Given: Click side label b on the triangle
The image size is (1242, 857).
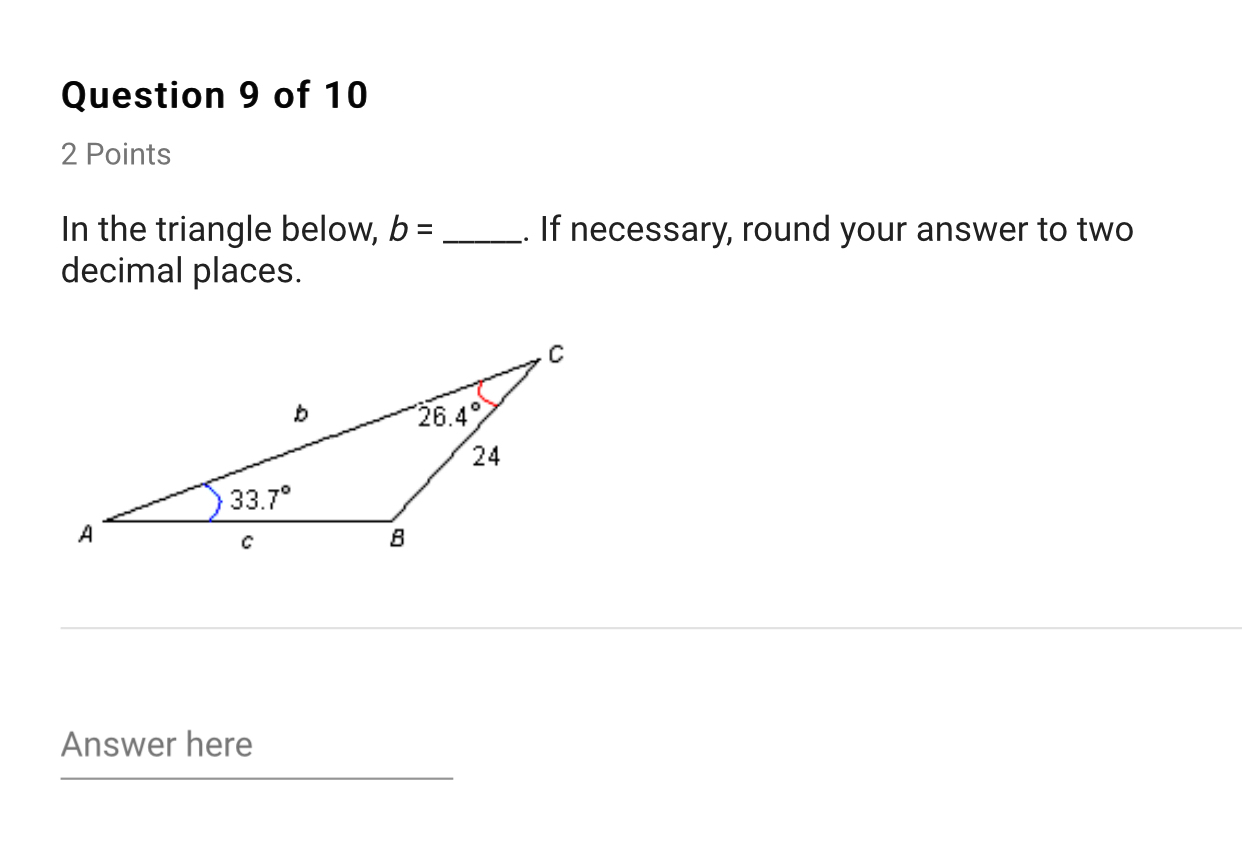Looking at the screenshot, I should coord(298,410).
